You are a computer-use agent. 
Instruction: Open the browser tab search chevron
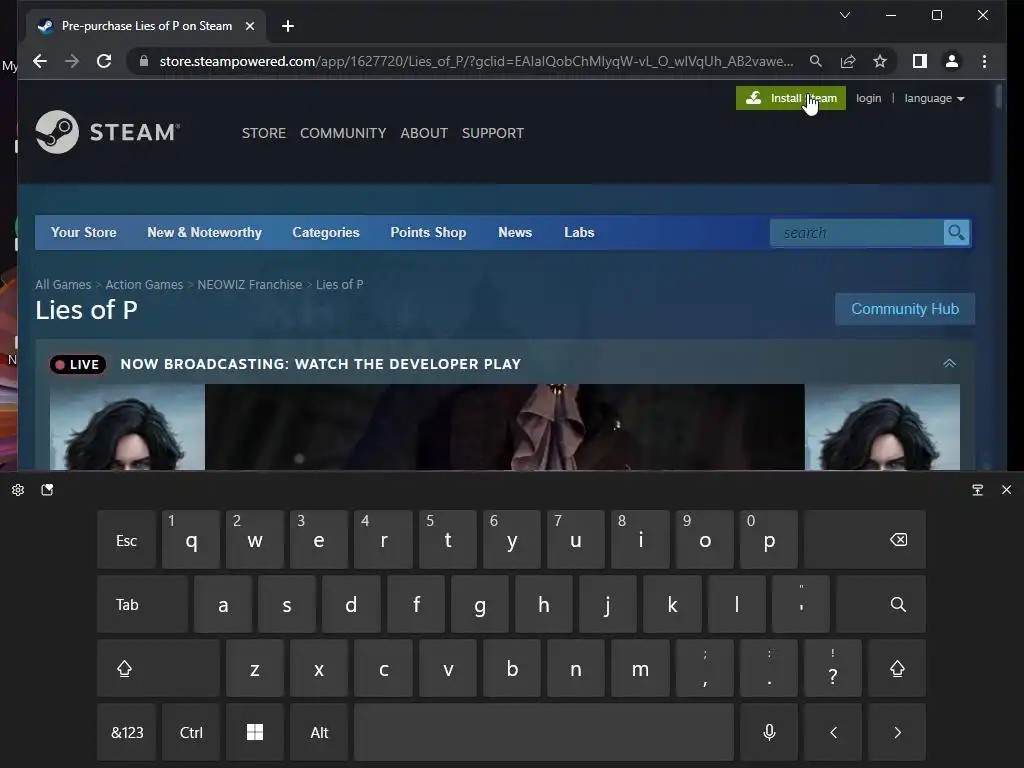tap(844, 15)
